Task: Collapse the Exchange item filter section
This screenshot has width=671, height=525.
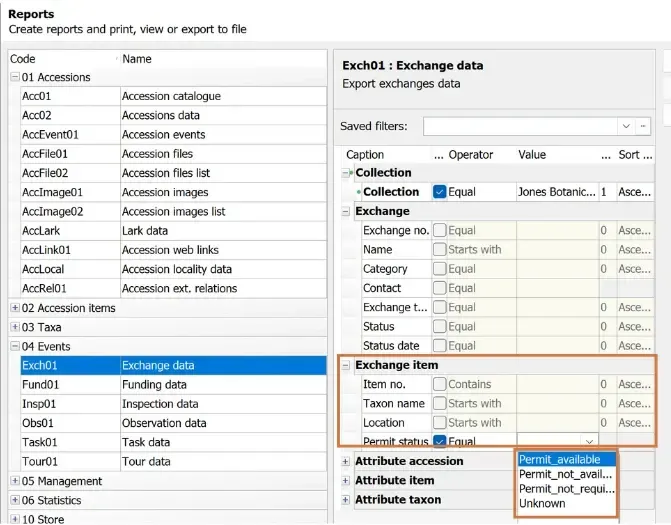Action: (346, 365)
